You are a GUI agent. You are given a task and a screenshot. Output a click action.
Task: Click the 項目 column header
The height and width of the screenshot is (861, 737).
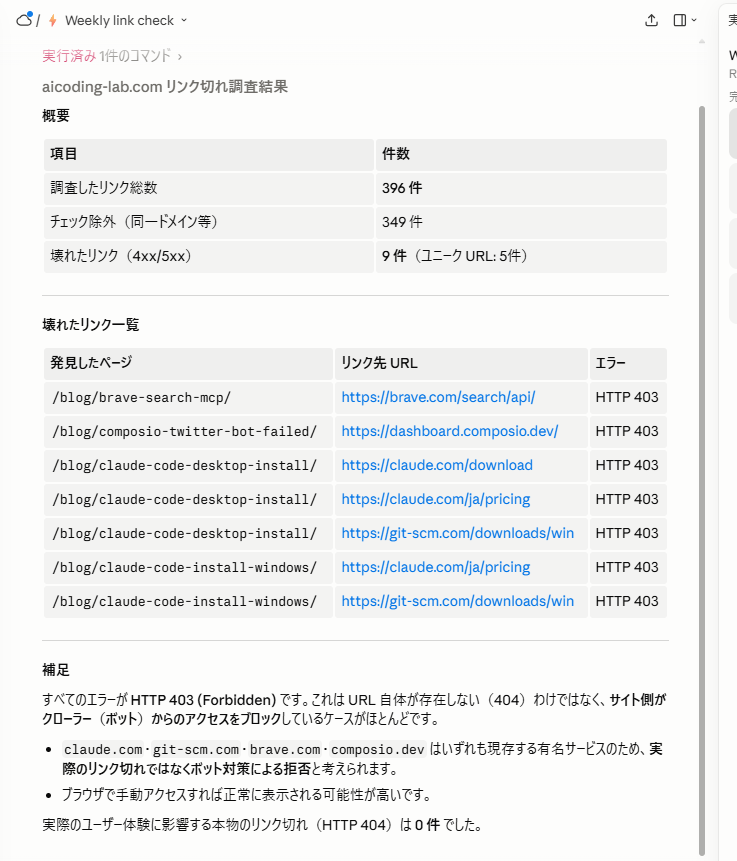209,154
